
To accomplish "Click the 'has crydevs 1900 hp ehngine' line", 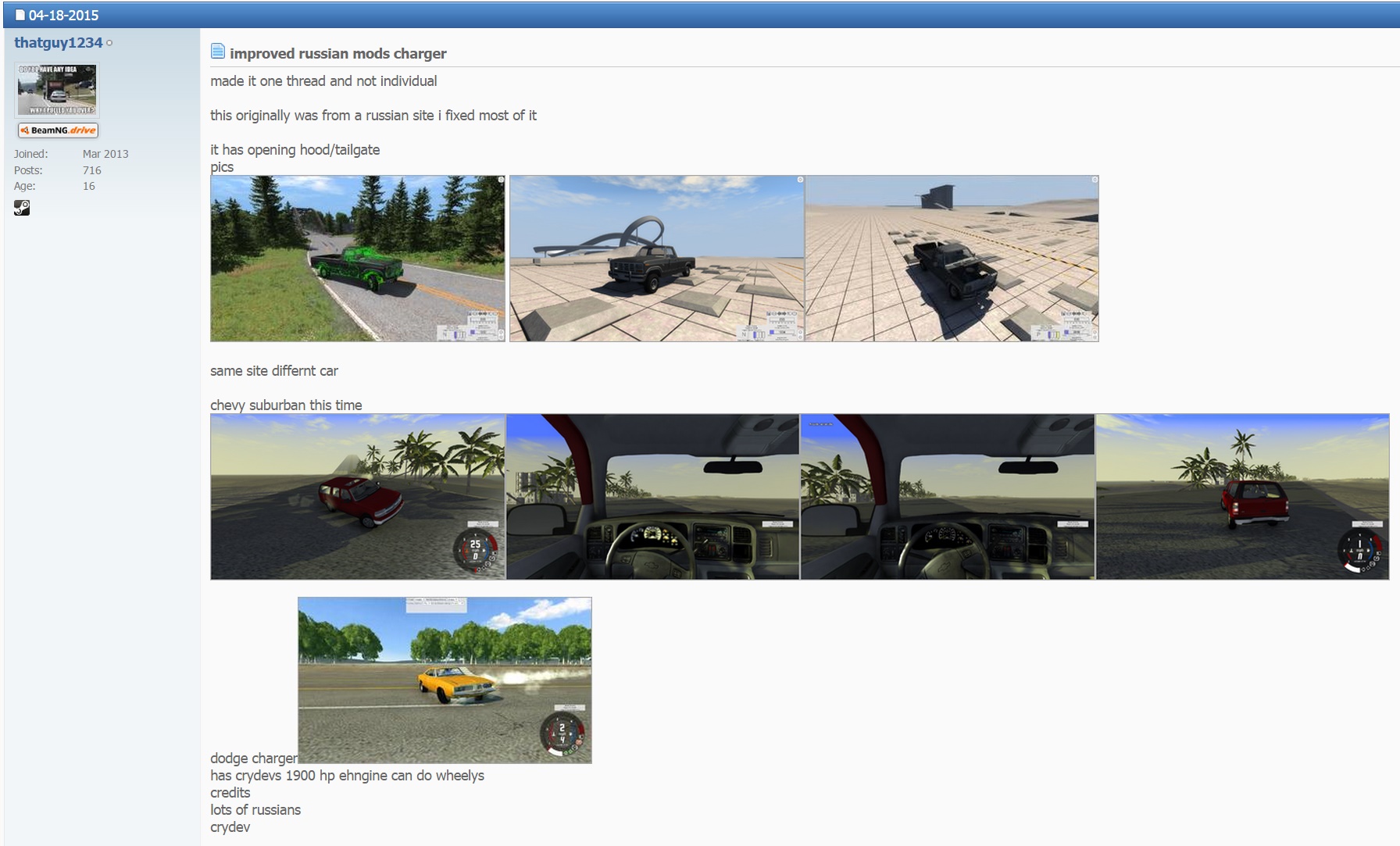I will click(x=347, y=776).
